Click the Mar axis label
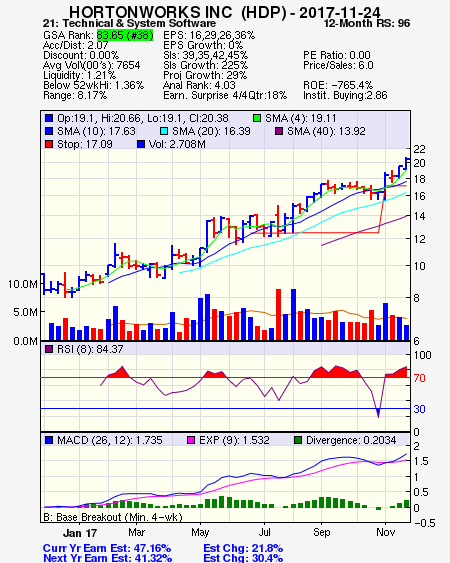450x563 pixels. pyautogui.click(x=136, y=532)
